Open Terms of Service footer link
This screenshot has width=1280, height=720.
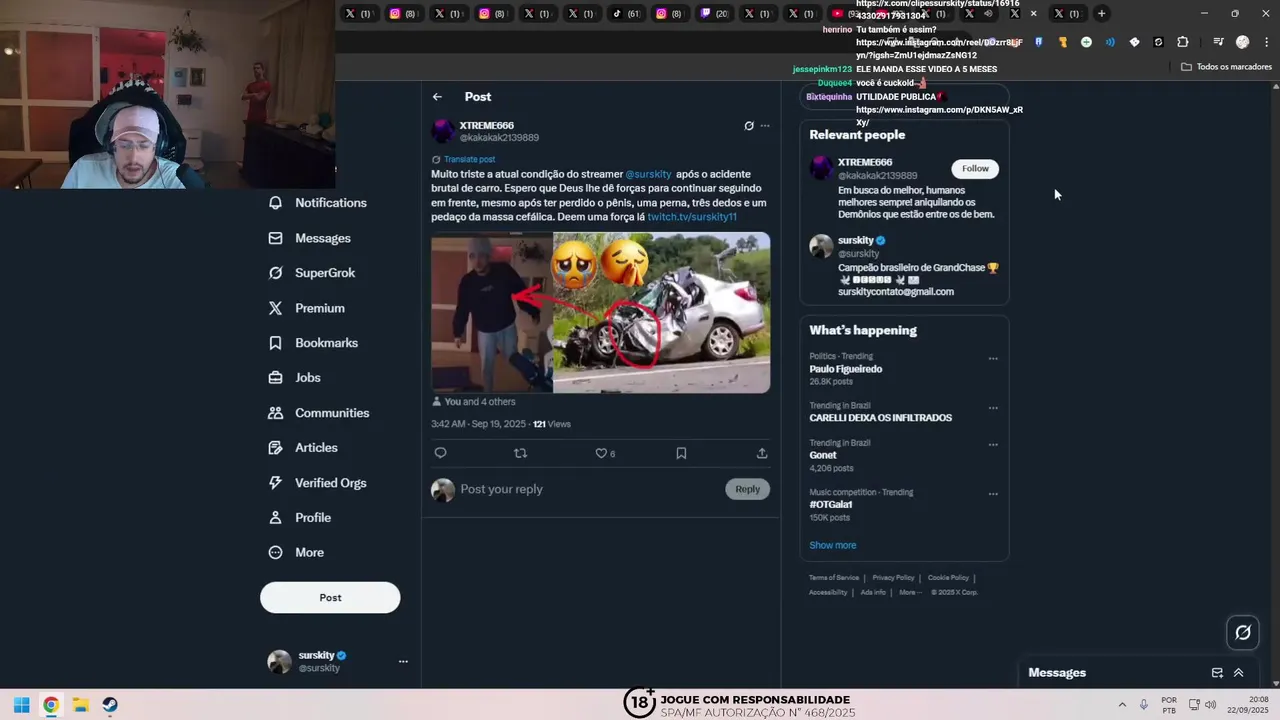click(834, 578)
